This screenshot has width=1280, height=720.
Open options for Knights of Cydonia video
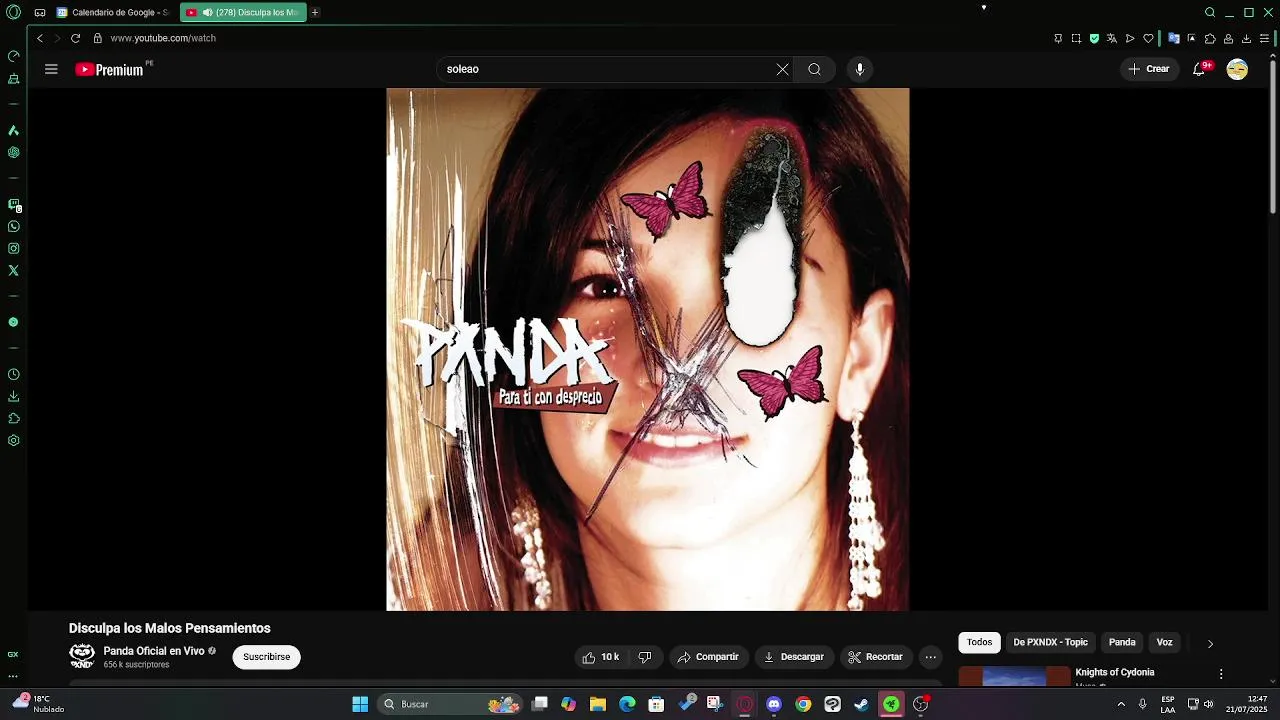point(1221,674)
